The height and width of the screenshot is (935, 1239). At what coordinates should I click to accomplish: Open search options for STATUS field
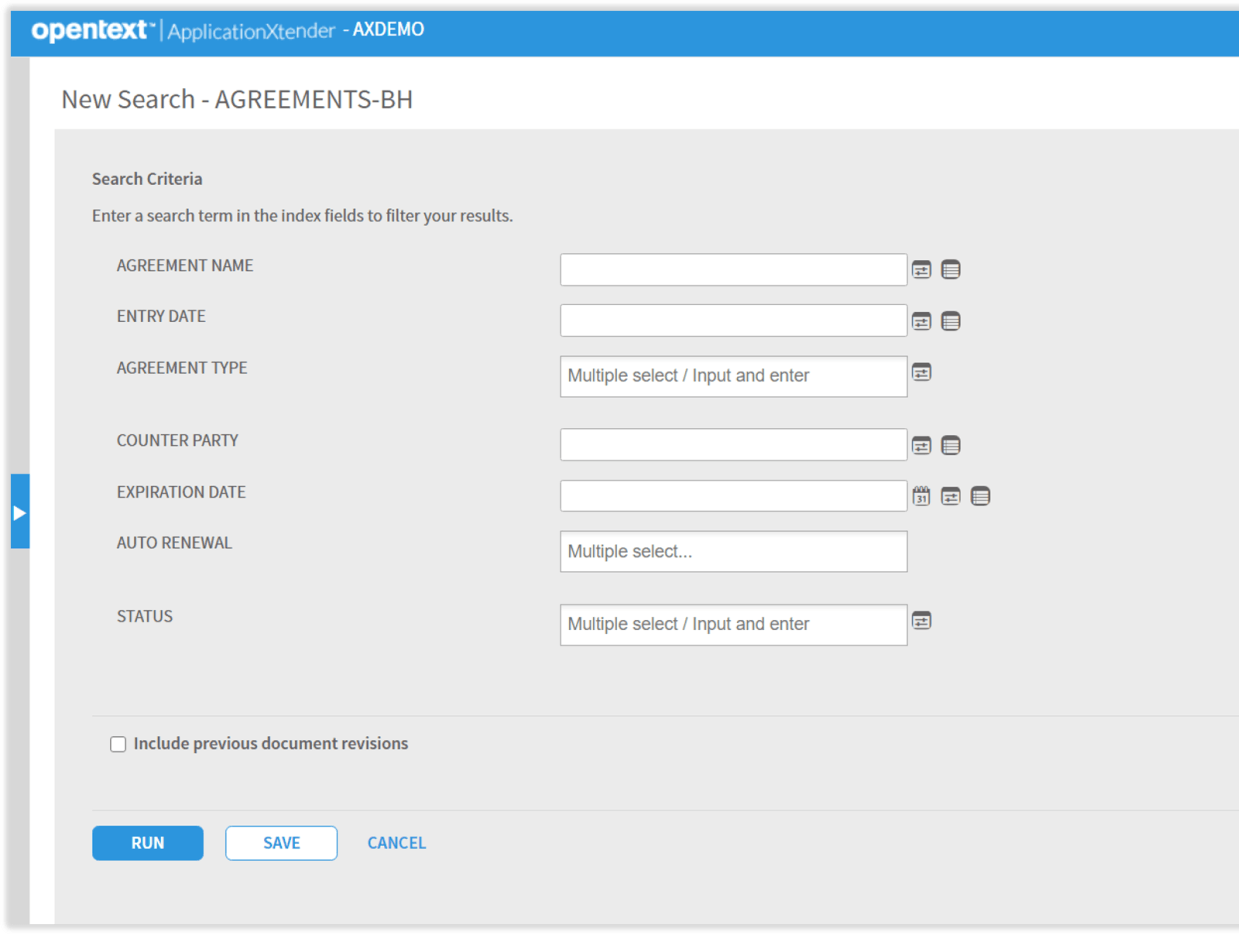(x=921, y=621)
